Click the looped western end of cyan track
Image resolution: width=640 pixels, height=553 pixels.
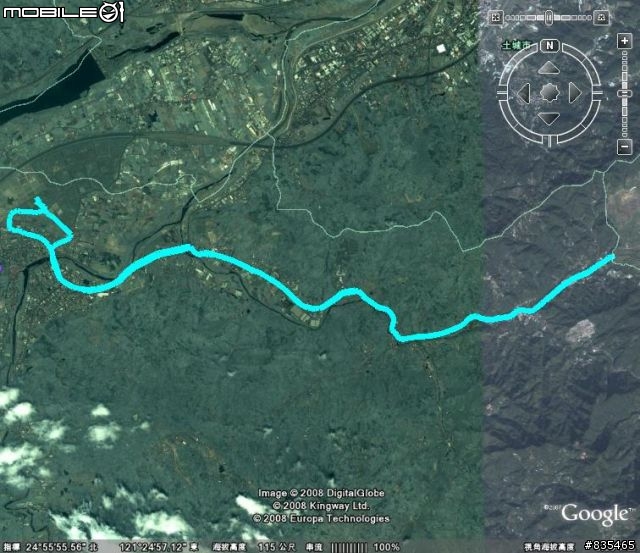coord(39,220)
